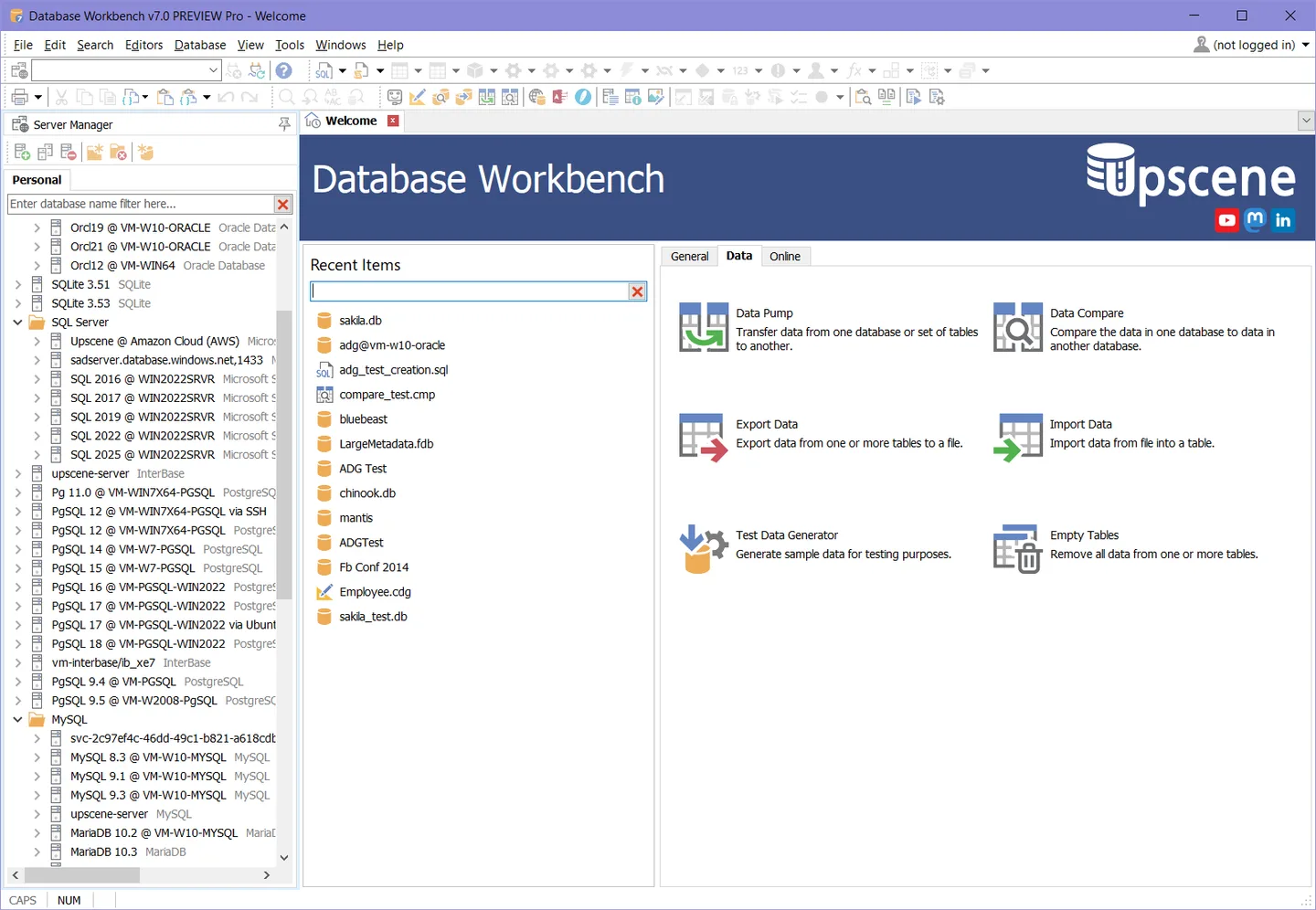Click the Unregister Server icon with red minus
Screen dimensions: 1316x910
point(69,152)
